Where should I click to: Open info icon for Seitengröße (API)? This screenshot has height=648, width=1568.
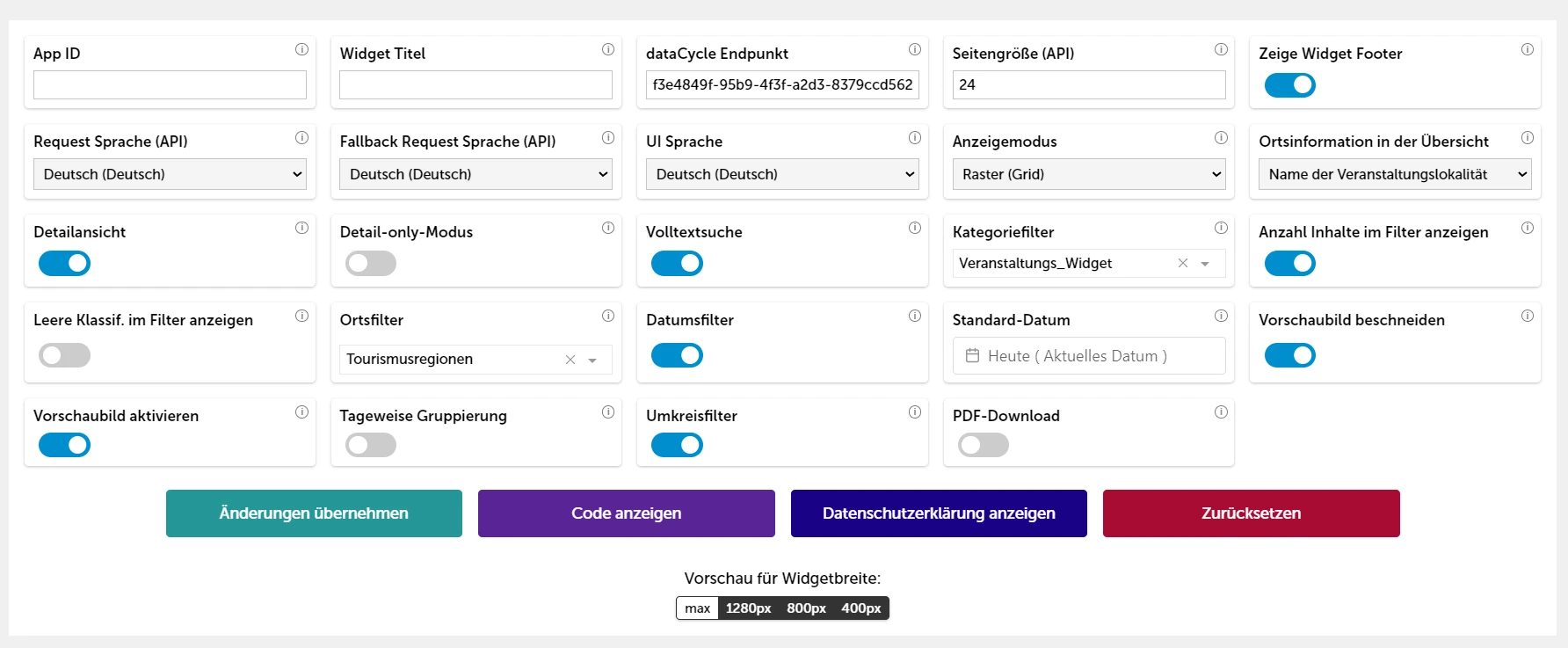point(1221,49)
